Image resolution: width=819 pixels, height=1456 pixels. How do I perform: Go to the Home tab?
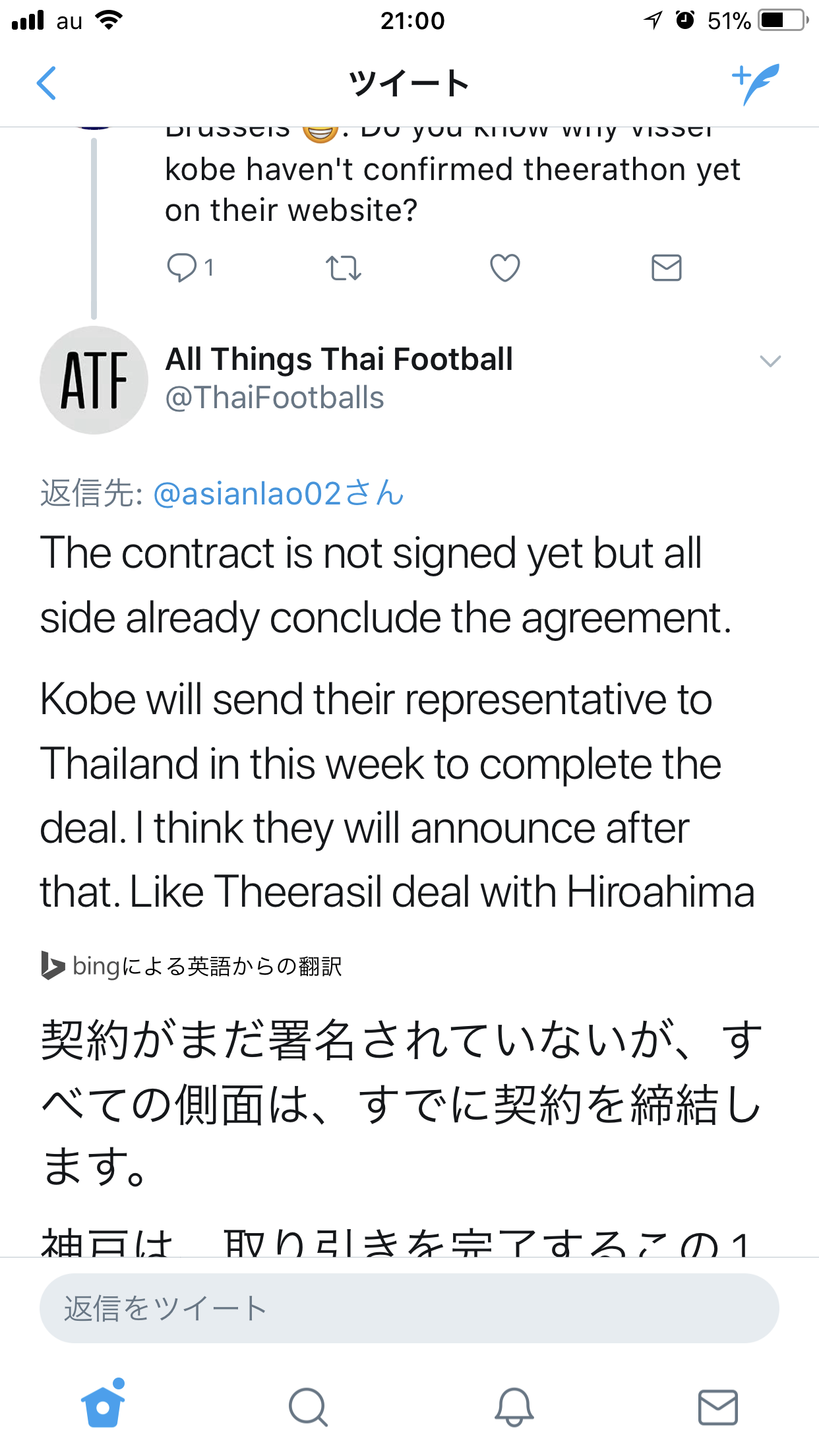(x=103, y=1406)
